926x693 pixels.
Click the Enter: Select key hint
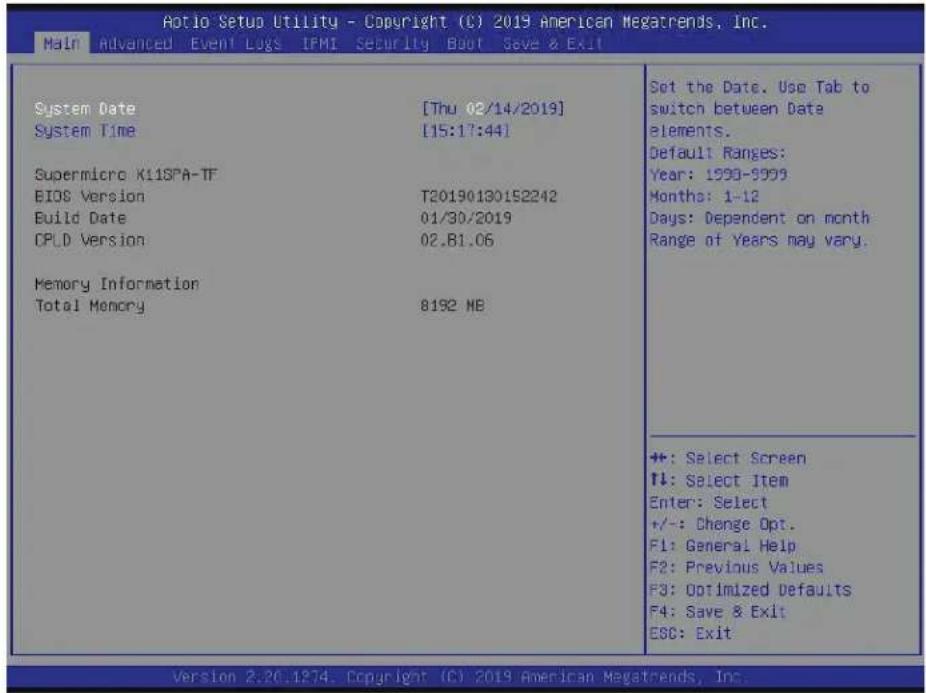click(708, 503)
